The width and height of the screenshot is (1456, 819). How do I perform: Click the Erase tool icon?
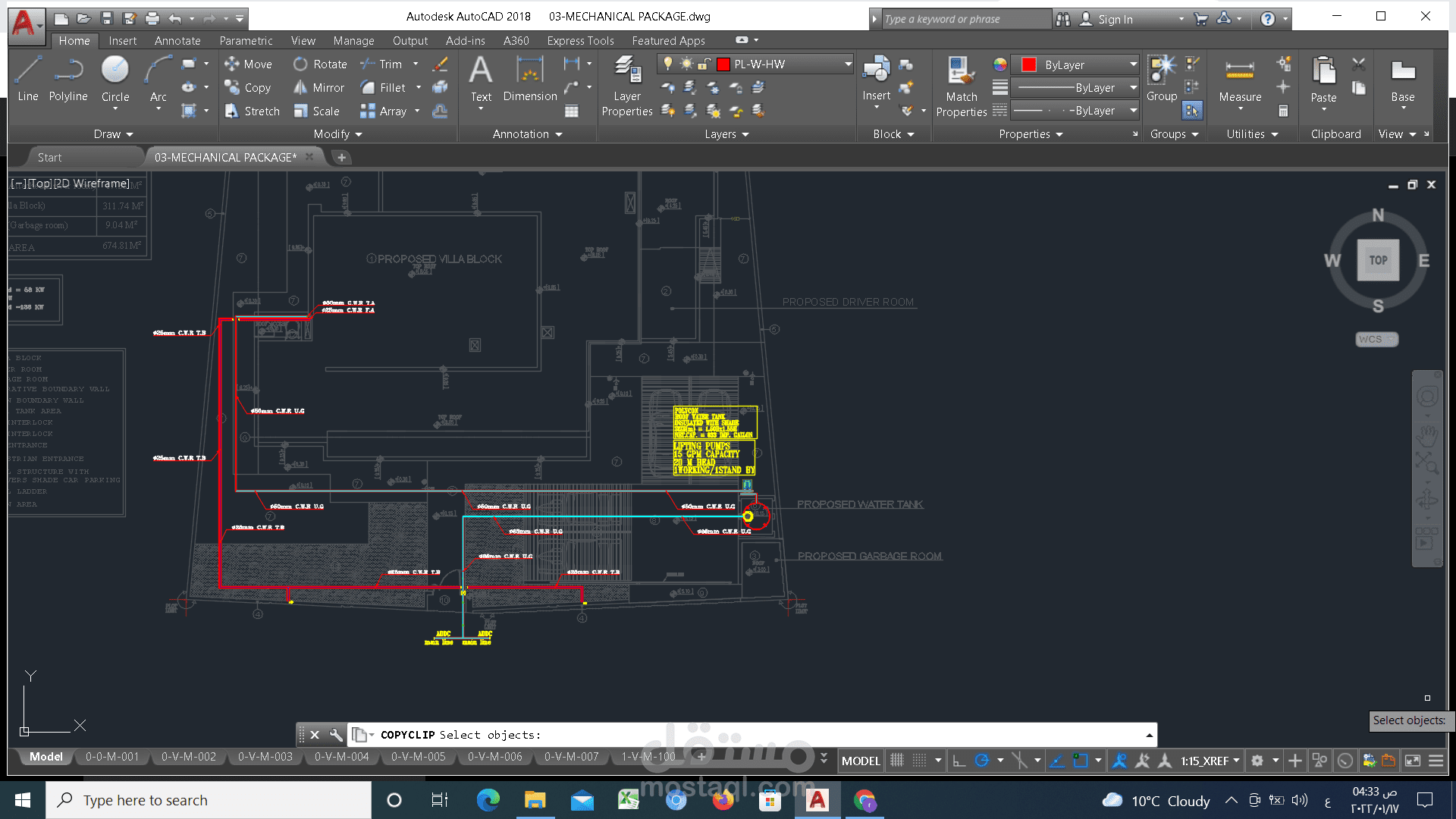click(440, 64)
